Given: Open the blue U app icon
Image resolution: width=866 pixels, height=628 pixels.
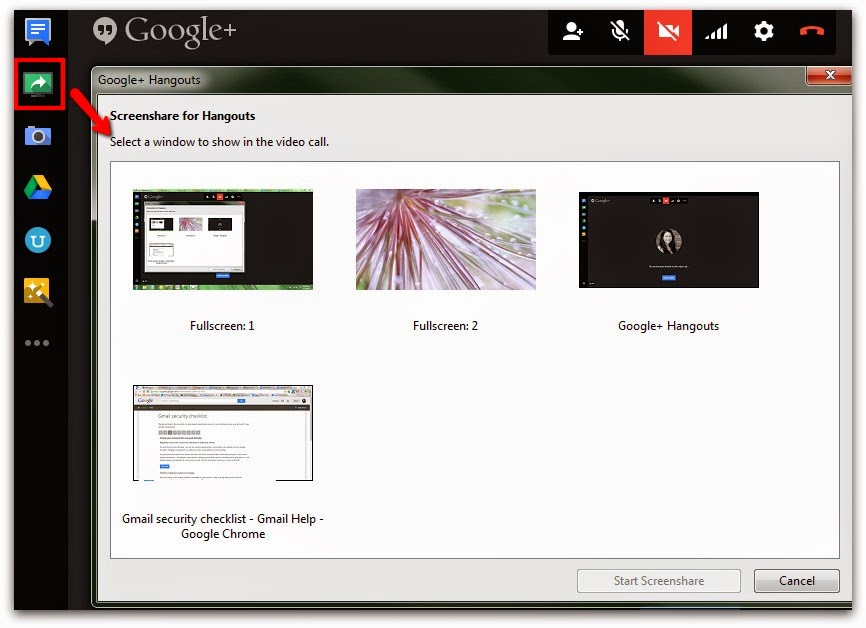Looking at the screenshot, I should tap(38, 240).
